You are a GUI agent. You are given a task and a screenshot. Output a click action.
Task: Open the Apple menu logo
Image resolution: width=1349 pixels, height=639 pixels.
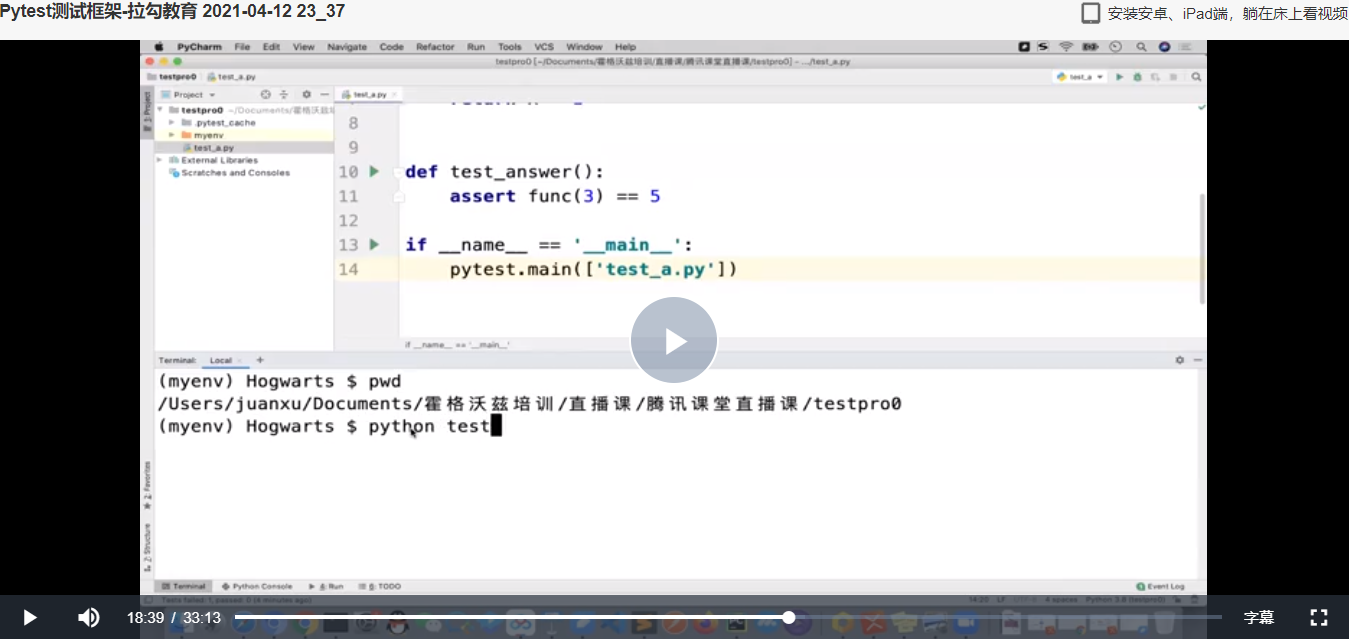pyautogui.click(x=159, y=47)
